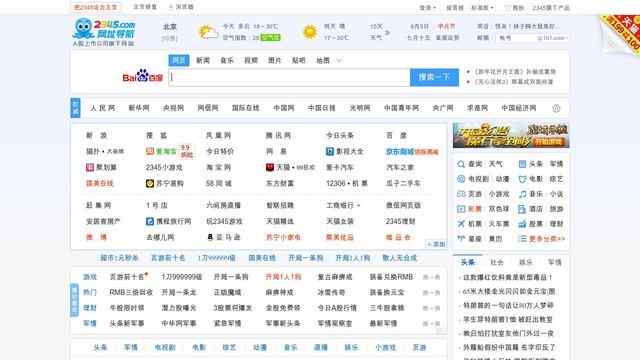Screen dimensions: 640x360
Task: Expand more search types after 地图
Action: click(x=339, y=60)
